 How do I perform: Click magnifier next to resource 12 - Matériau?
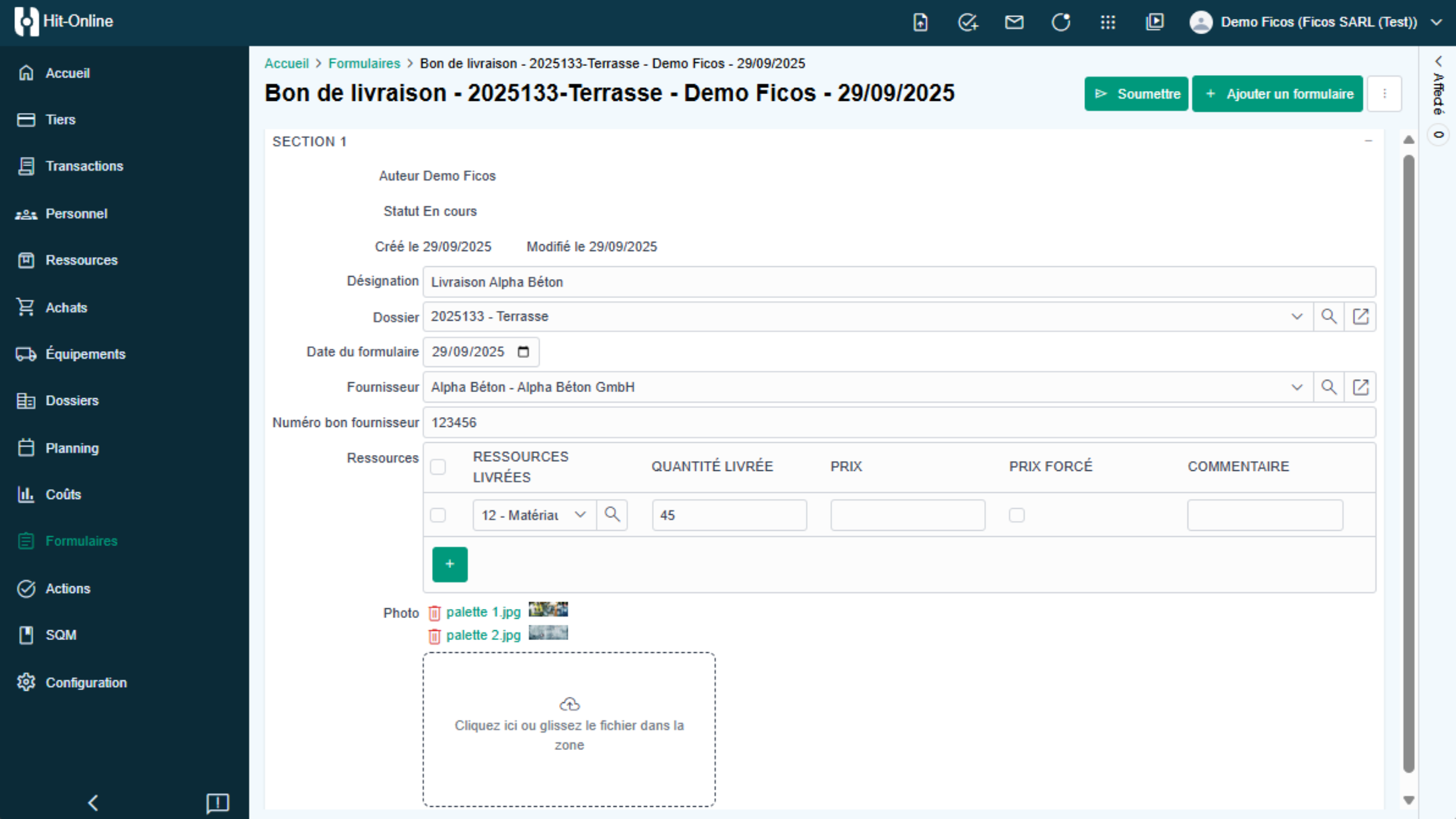tap(612, 515)
